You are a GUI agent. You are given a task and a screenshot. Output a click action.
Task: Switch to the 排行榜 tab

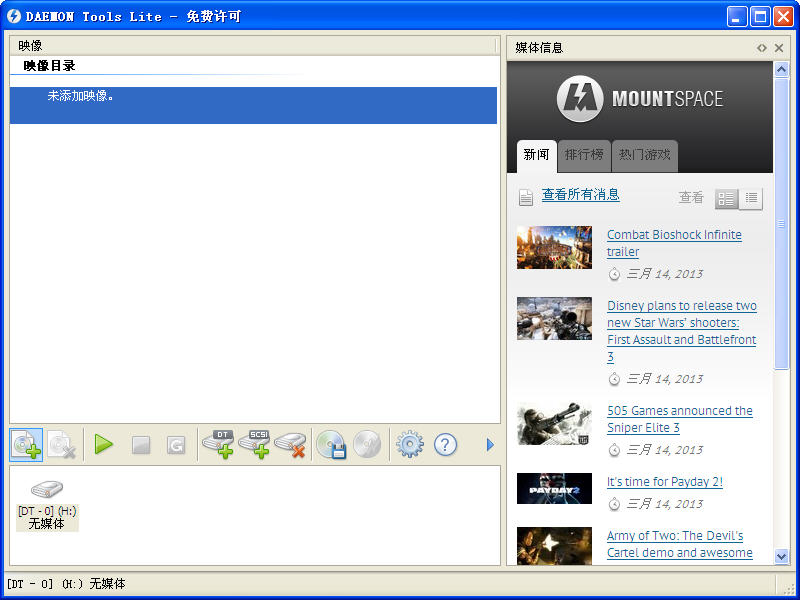(x=584, y=156)
